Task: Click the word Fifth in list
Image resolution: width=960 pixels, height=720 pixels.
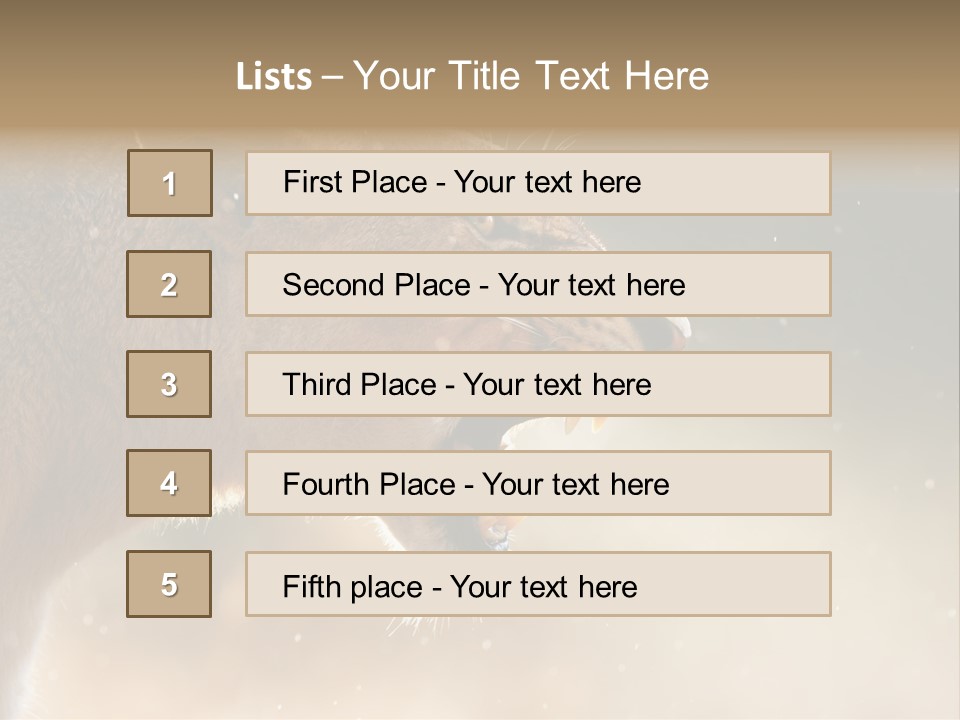Action: (312, 586)
